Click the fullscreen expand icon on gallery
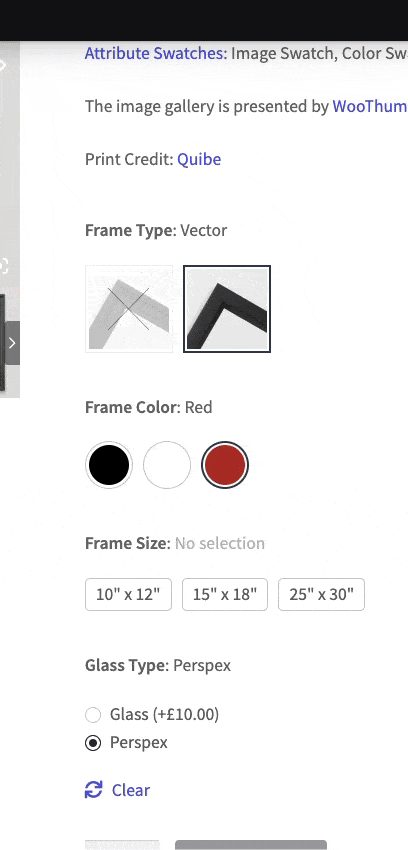This screenshot has width=408, height=850. 4,266
